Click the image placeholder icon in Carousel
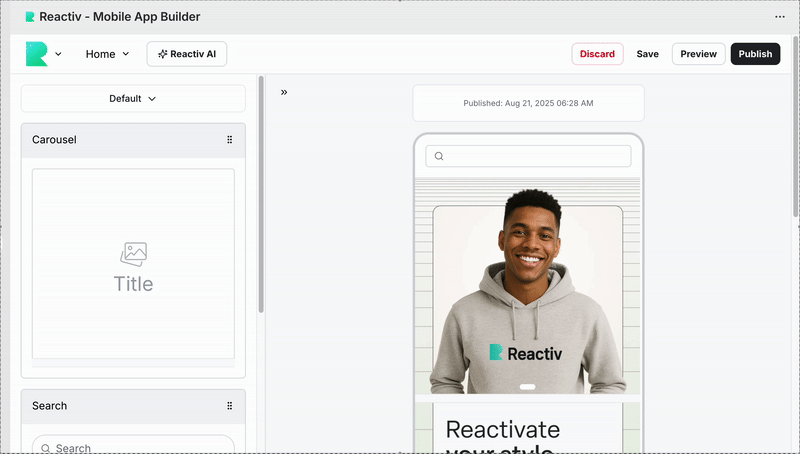The width and height of the screenshot is (800, 454). (133, 254)
